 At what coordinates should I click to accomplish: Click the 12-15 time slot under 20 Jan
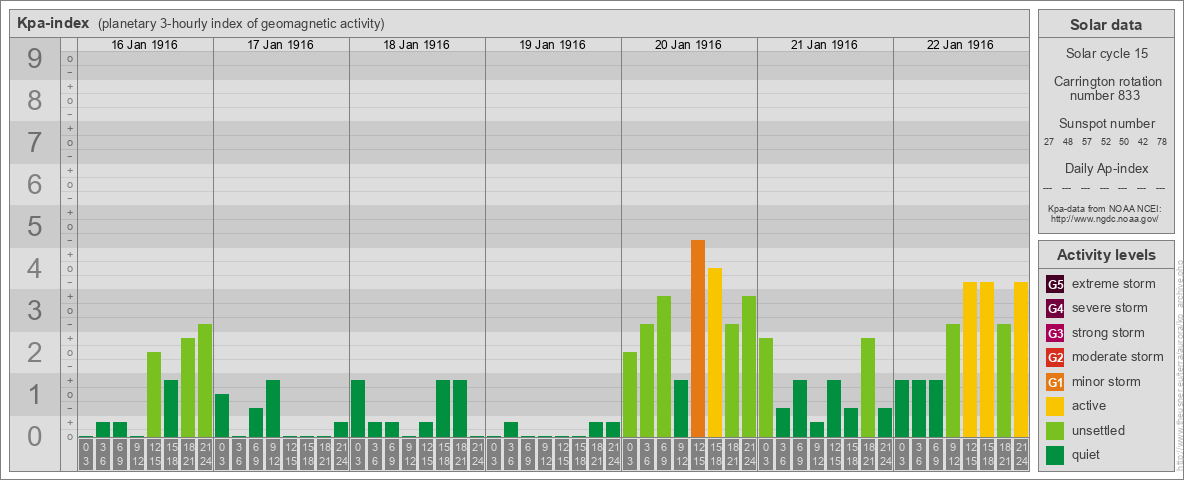point(698,455)
